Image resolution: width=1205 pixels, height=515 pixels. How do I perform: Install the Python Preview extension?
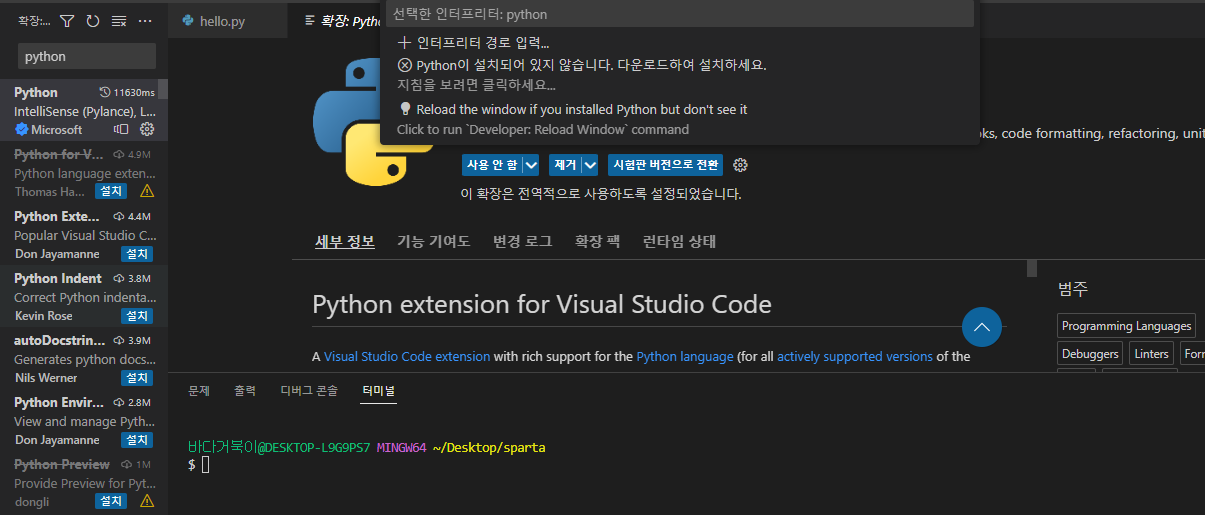click(x=111, y=501)
